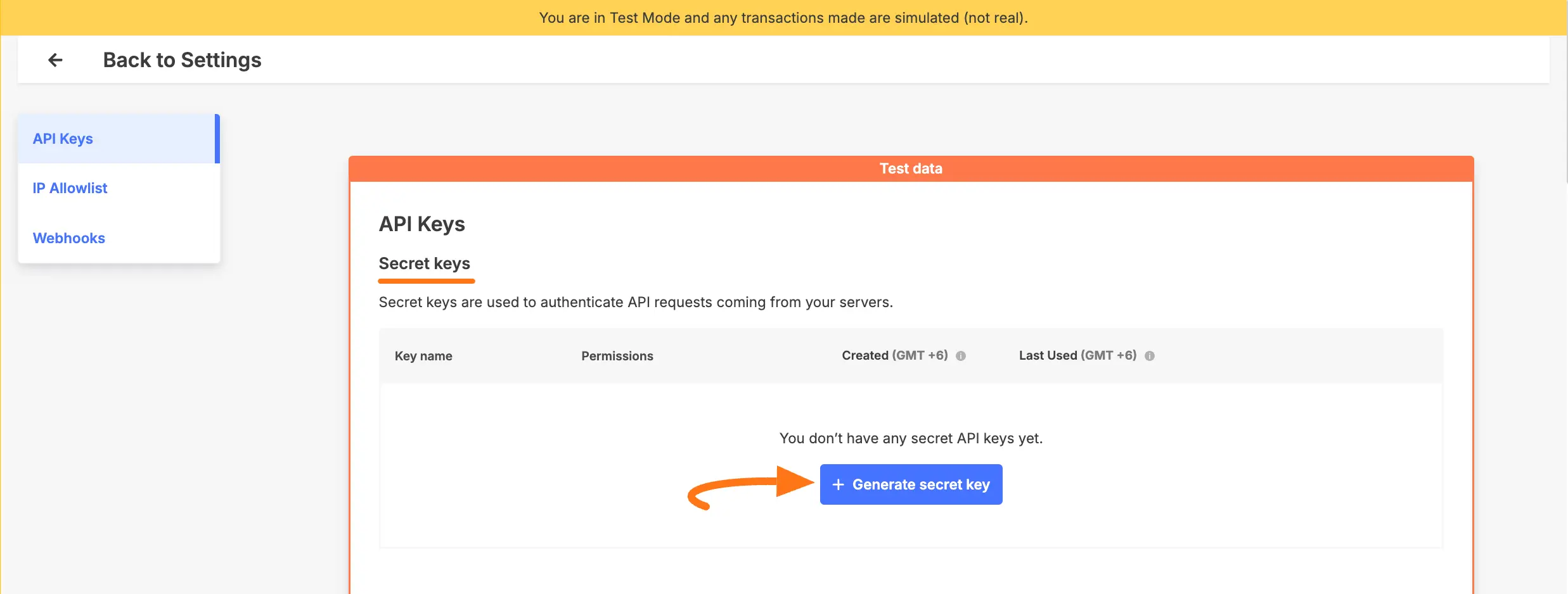The width and height of the screenshot is (1568, 594).
Task: Click the back arrow icon
Action: pyautogui.click(x=56, y=60)
